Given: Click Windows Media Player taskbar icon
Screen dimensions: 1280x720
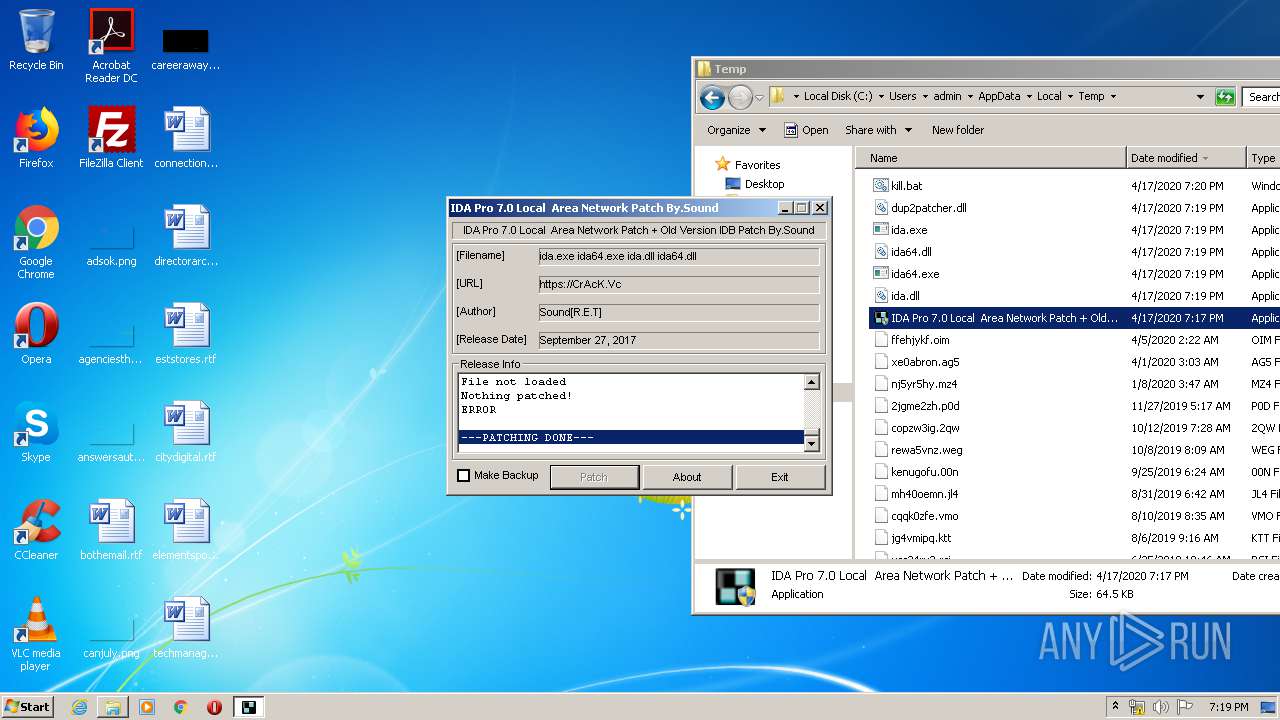Looking at the screenshot, I should pos(147,707).
